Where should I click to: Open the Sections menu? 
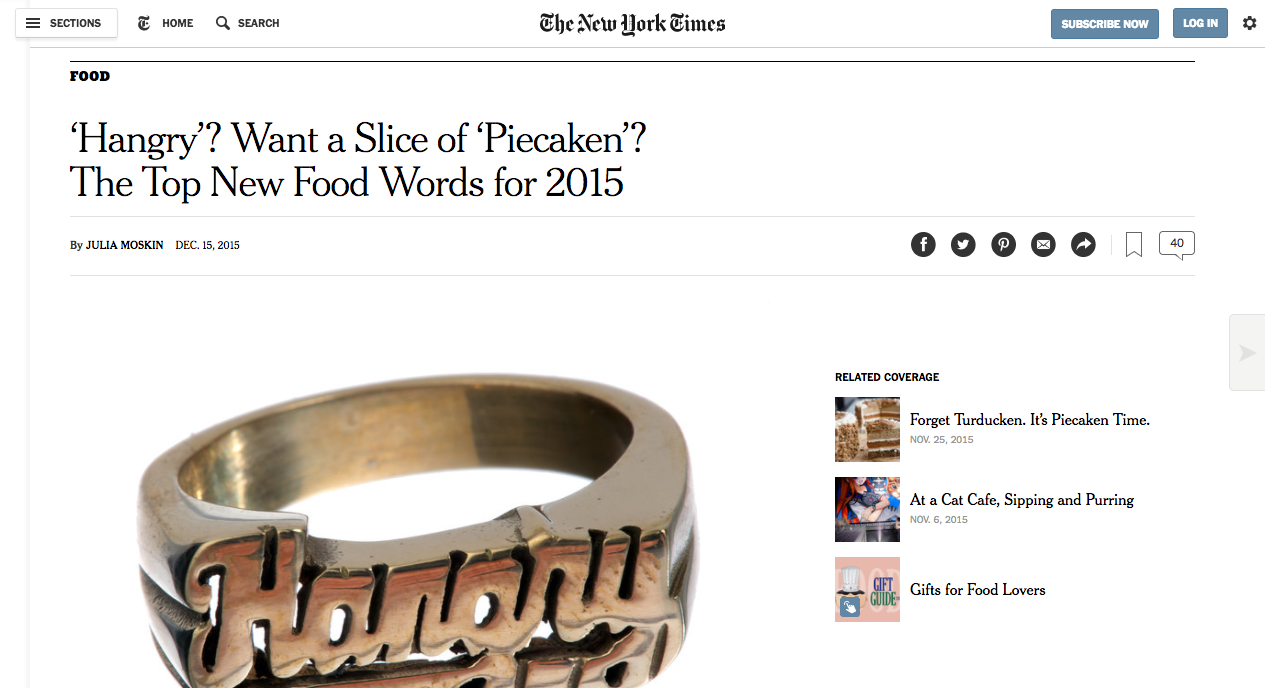click(66, 23)
